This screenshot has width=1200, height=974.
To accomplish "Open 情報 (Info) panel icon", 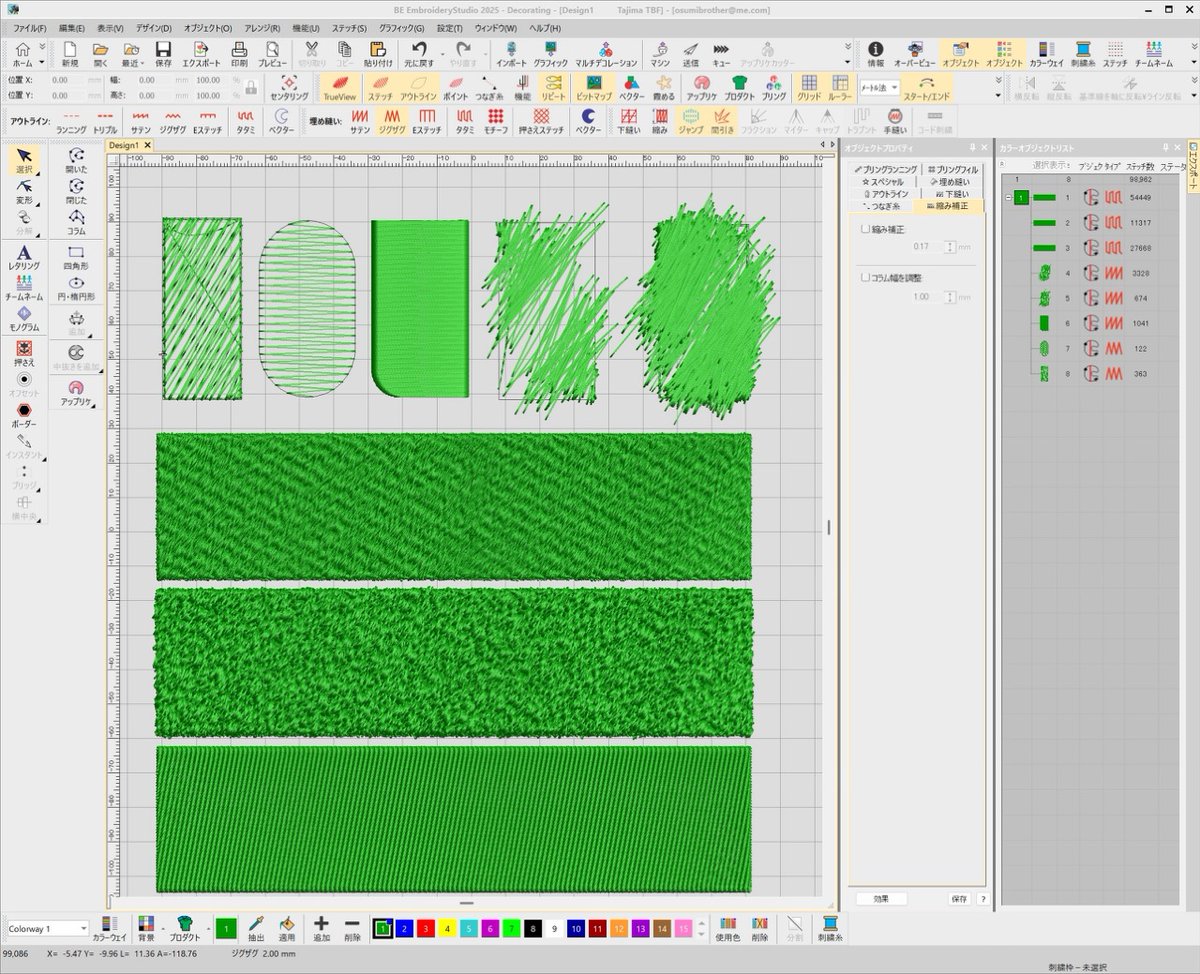I will pyautogui.click(x=875, y=54).
